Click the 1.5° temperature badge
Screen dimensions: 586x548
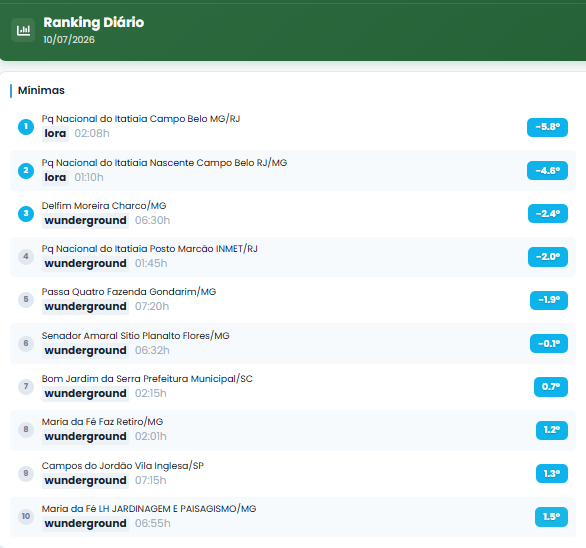click(551, 517)
